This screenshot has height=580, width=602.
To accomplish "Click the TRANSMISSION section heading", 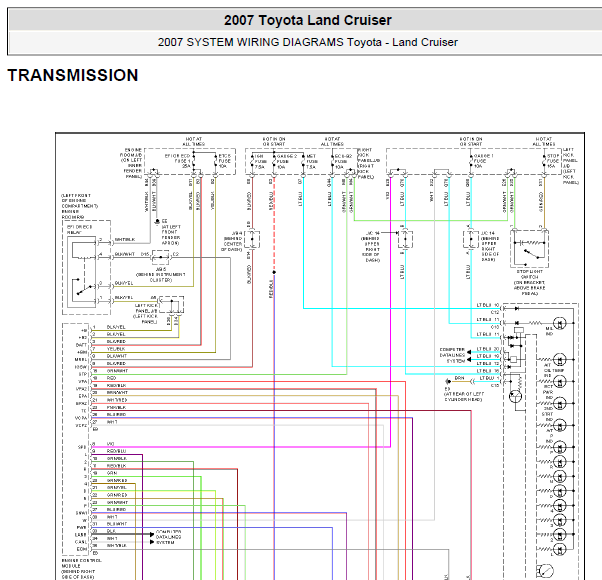I will [x=73, y=75].
